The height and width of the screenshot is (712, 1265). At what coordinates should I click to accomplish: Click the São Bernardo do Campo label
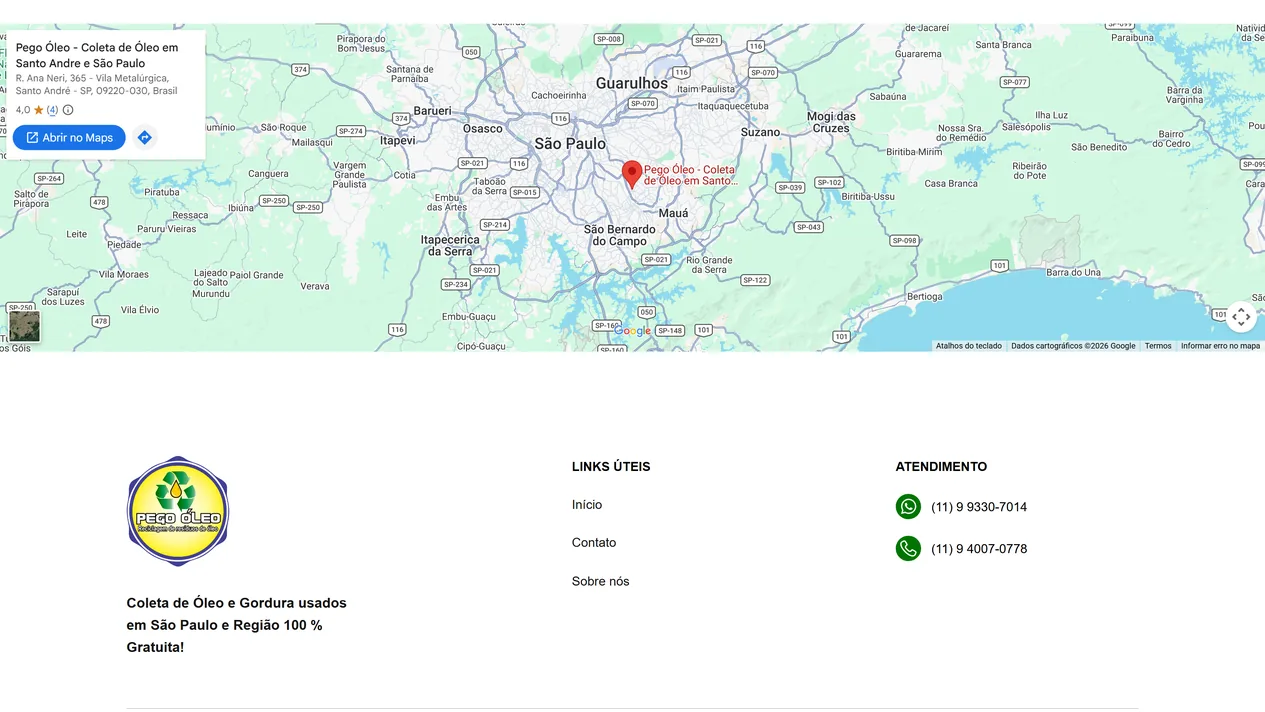pos(620,235)
